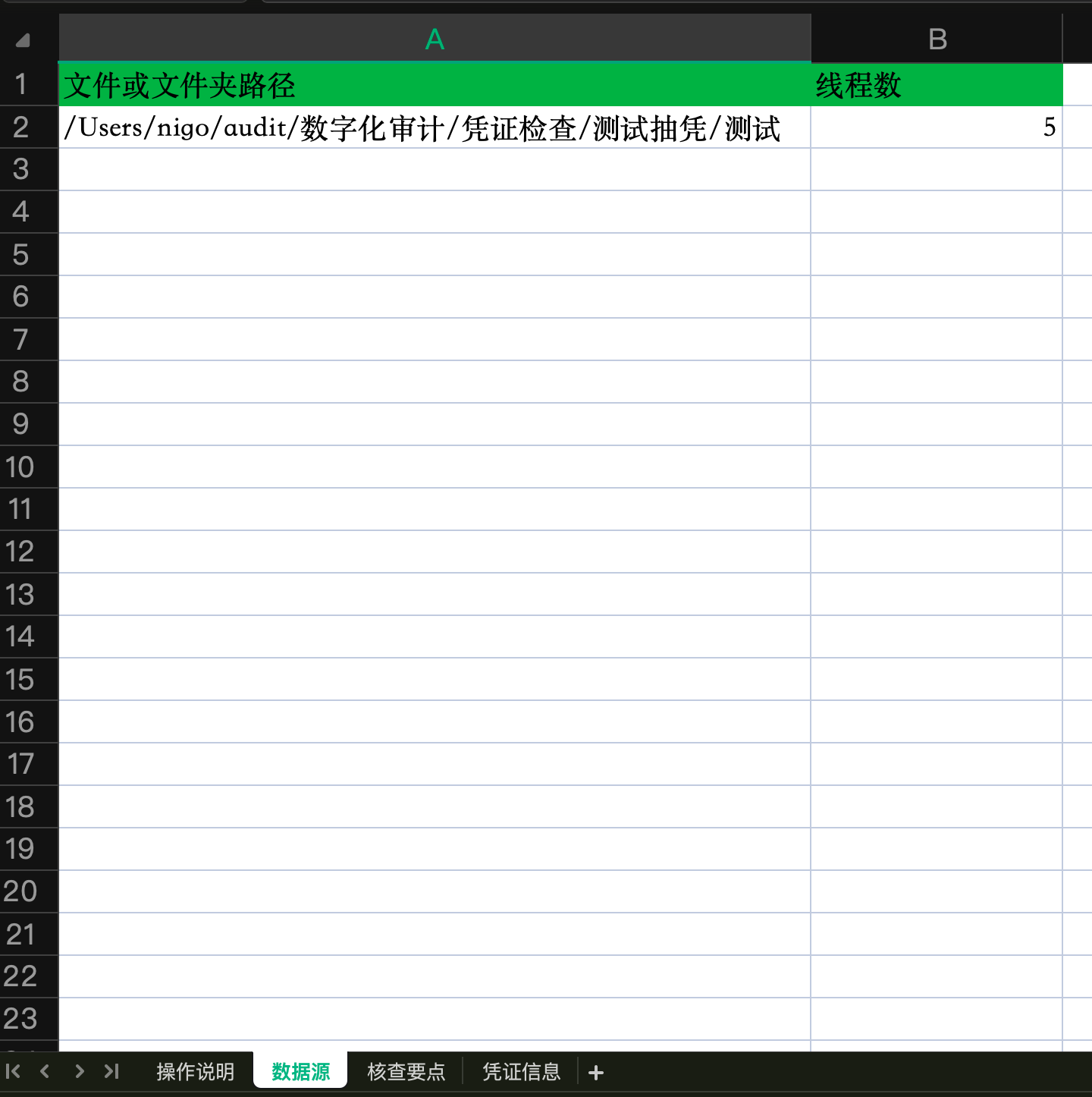Jump to last sheet with navigation arrow

(x=111, y=1071)
